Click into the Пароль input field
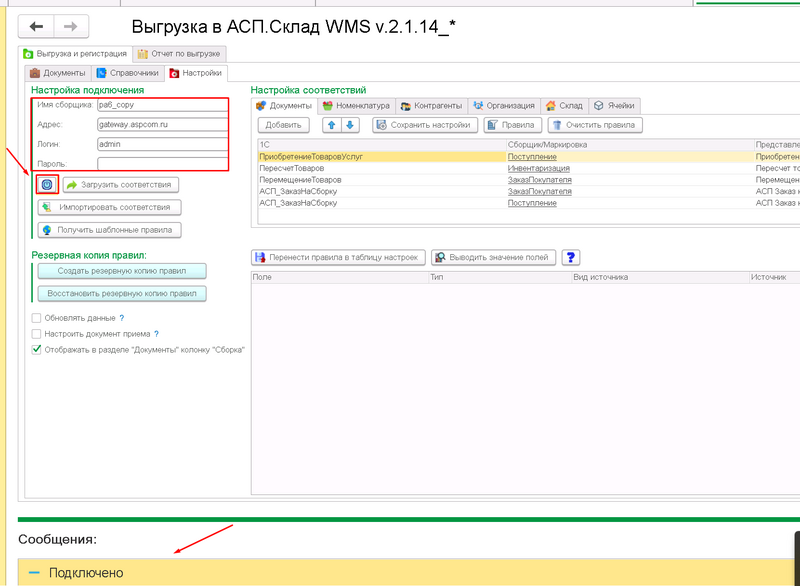This screenshot has width=800, height=586. tap(163, 164)
